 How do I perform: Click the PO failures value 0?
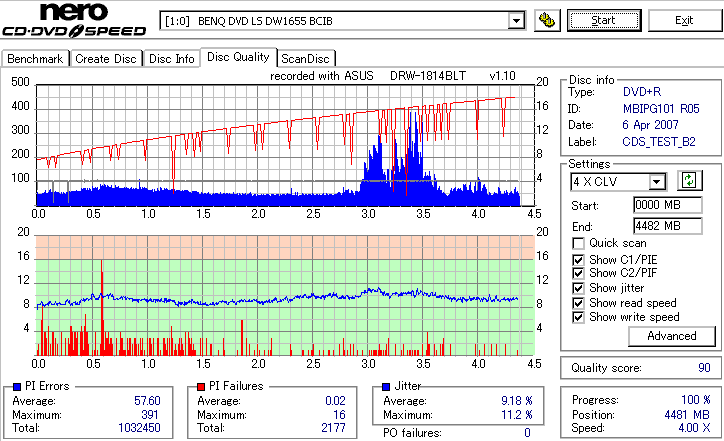click(x=527, y=433)
